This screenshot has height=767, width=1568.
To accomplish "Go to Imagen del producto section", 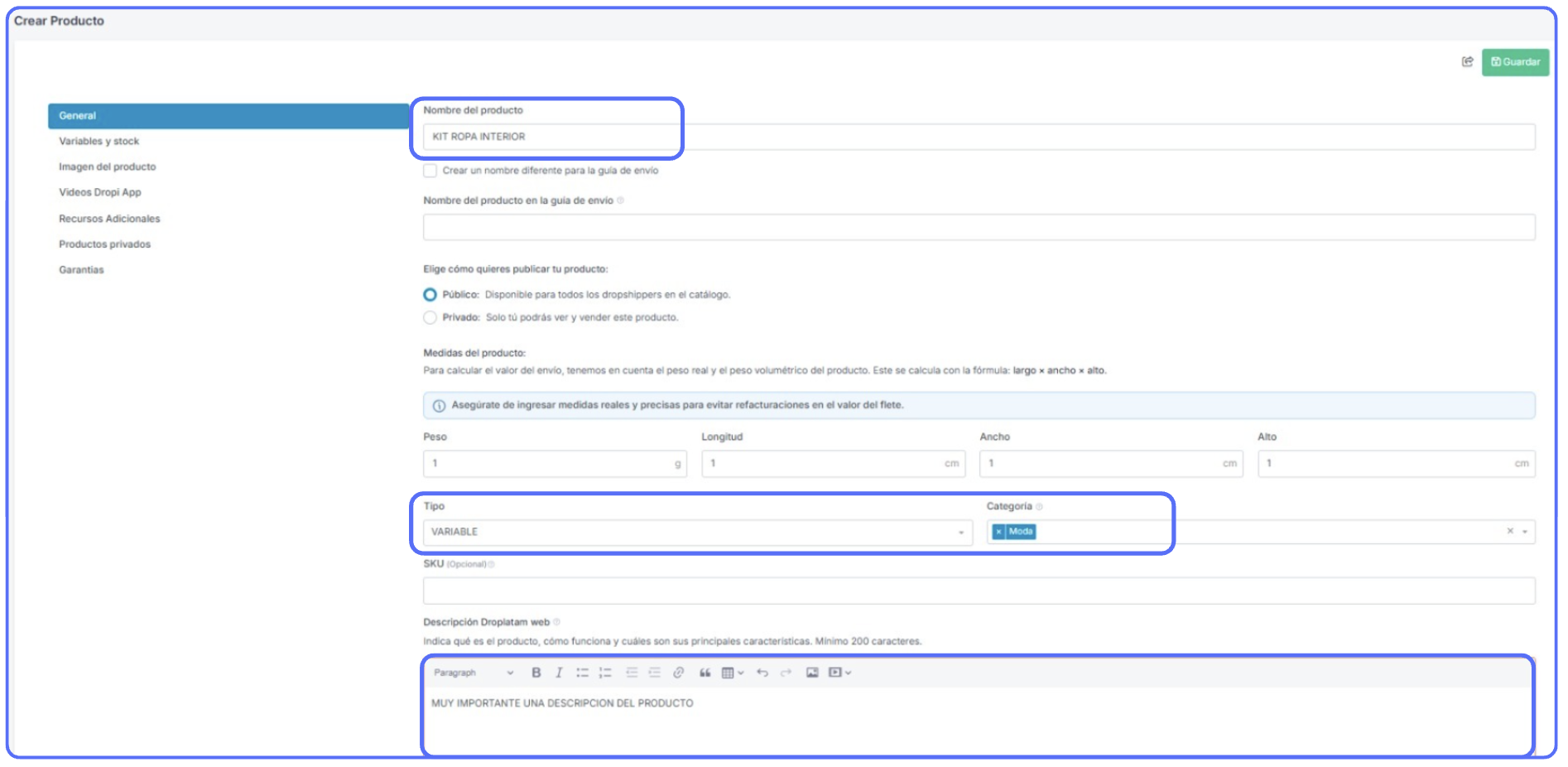I will point(107,167).
